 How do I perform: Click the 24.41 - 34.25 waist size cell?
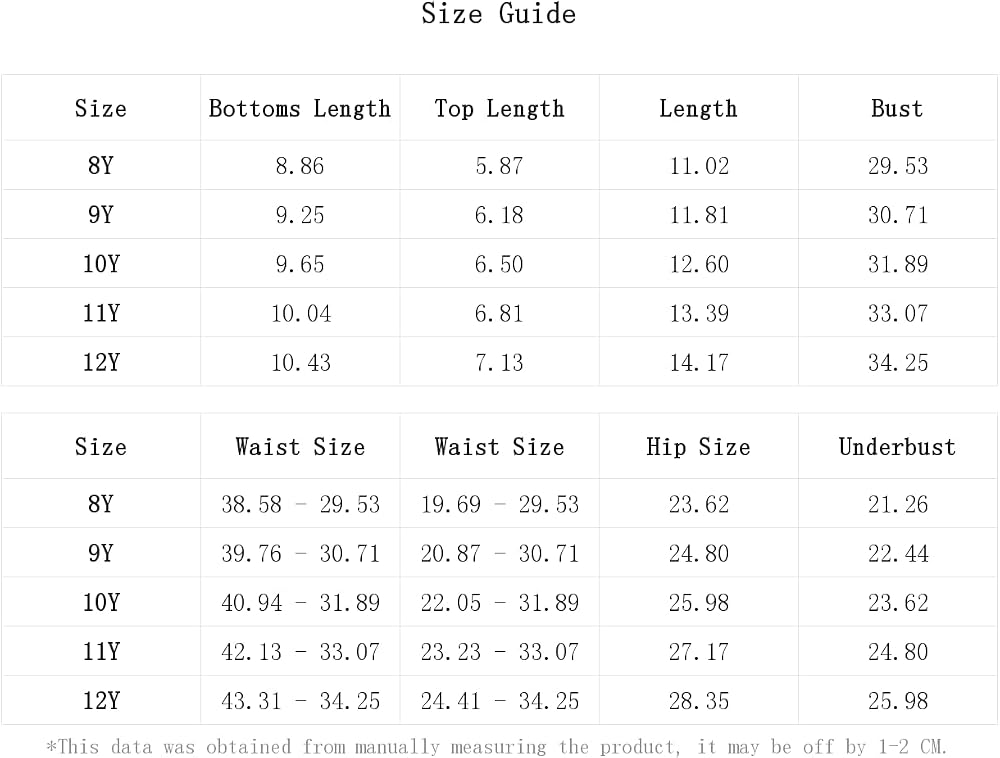(499, 701)
